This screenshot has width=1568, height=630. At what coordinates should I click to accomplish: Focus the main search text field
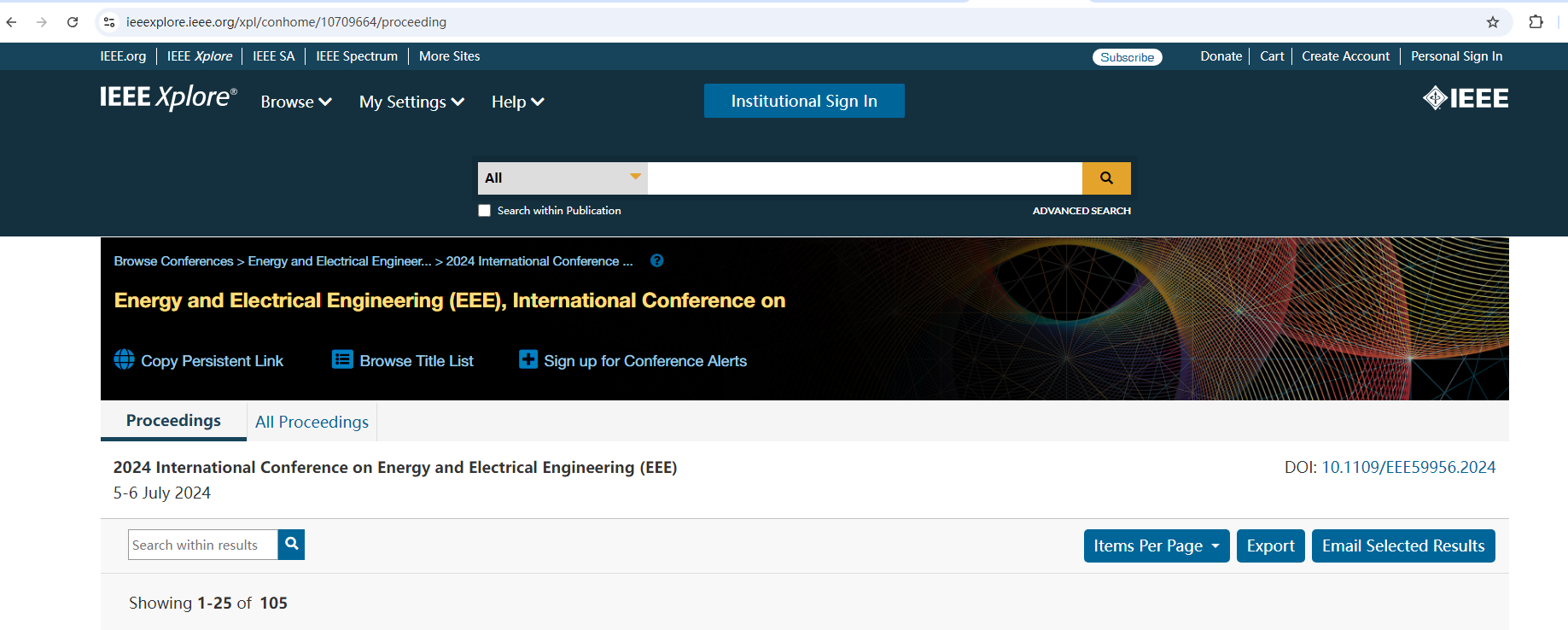pos(865,178)
